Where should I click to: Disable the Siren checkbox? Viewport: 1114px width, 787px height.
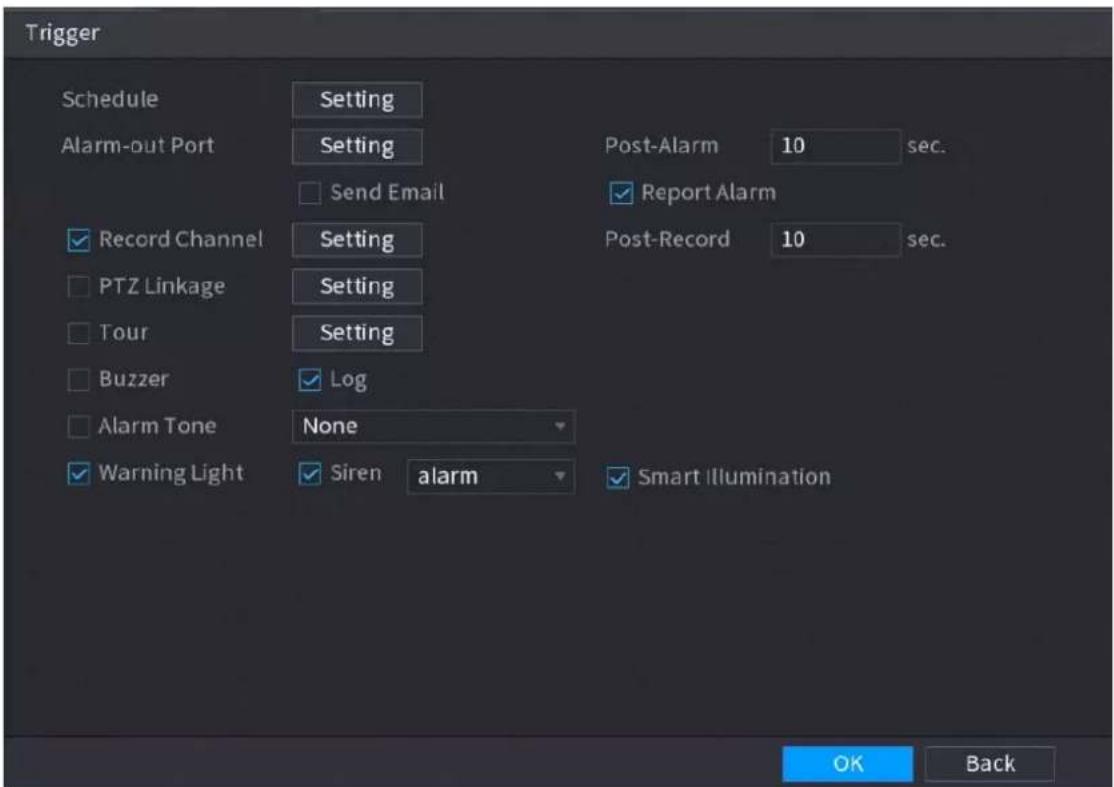point(310,474)
